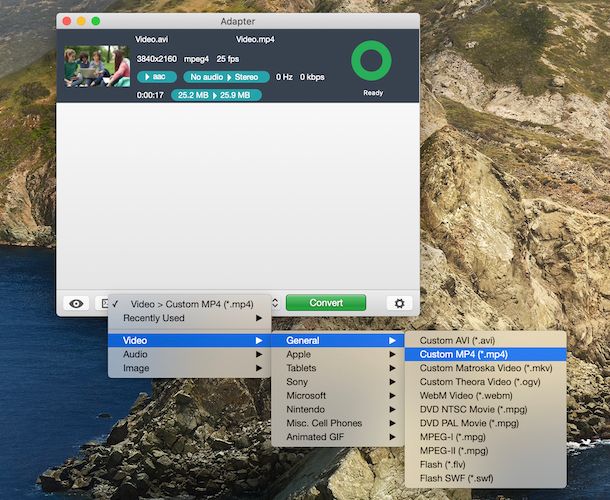Click the arrow beside Animated GIF

[x=392, y=437]
